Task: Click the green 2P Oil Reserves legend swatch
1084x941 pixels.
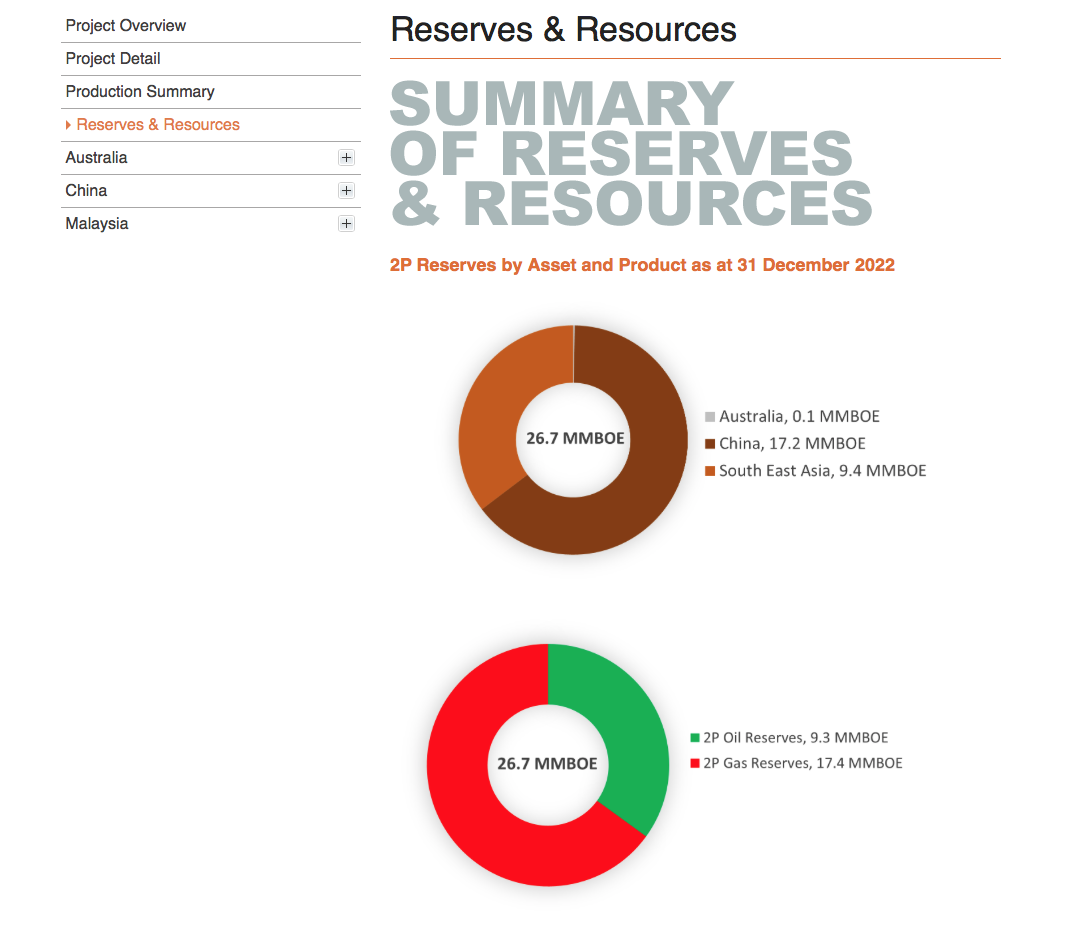Action: [x=695, y=738]
